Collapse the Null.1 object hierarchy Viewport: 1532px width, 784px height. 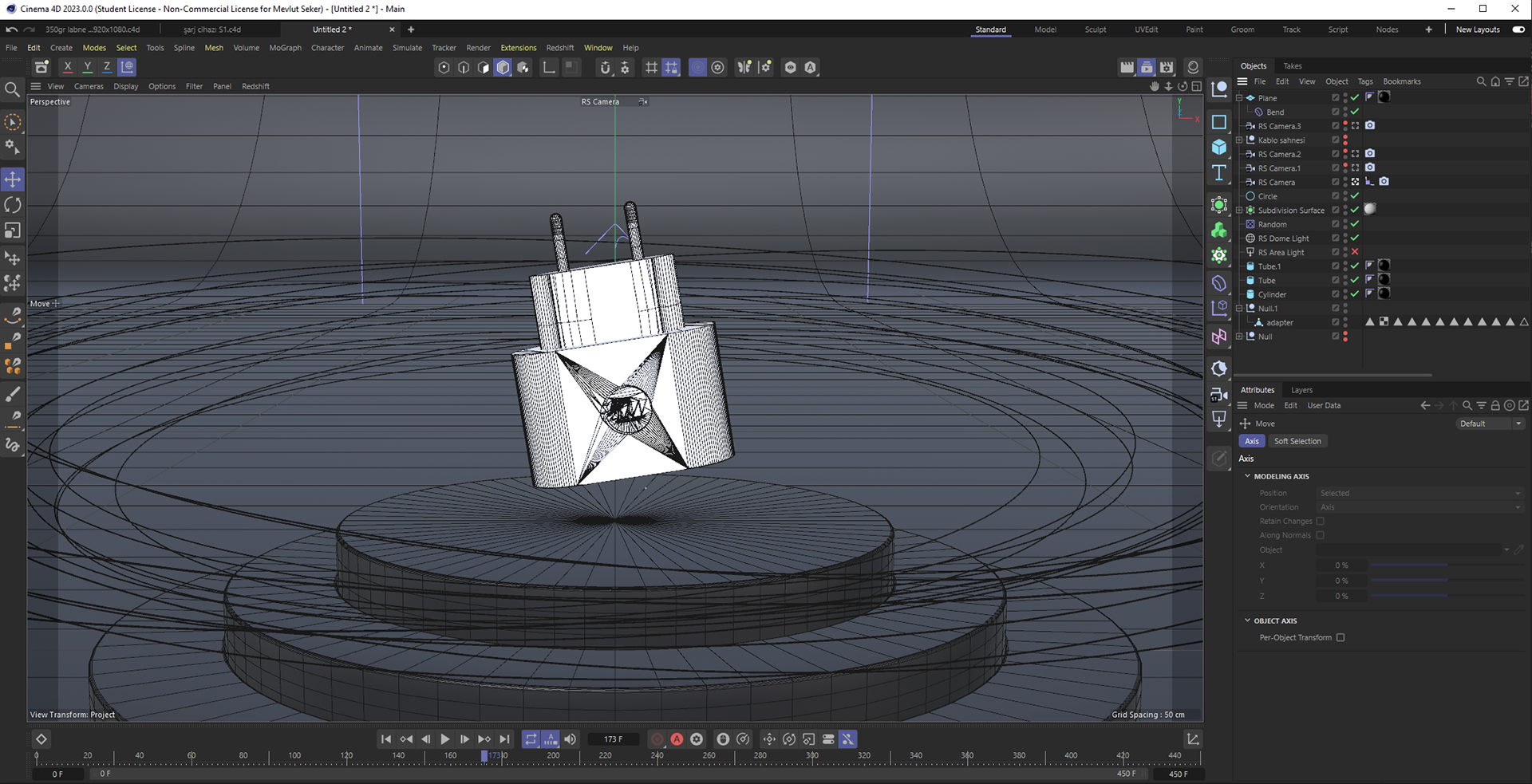click(x=1239, y=309)
